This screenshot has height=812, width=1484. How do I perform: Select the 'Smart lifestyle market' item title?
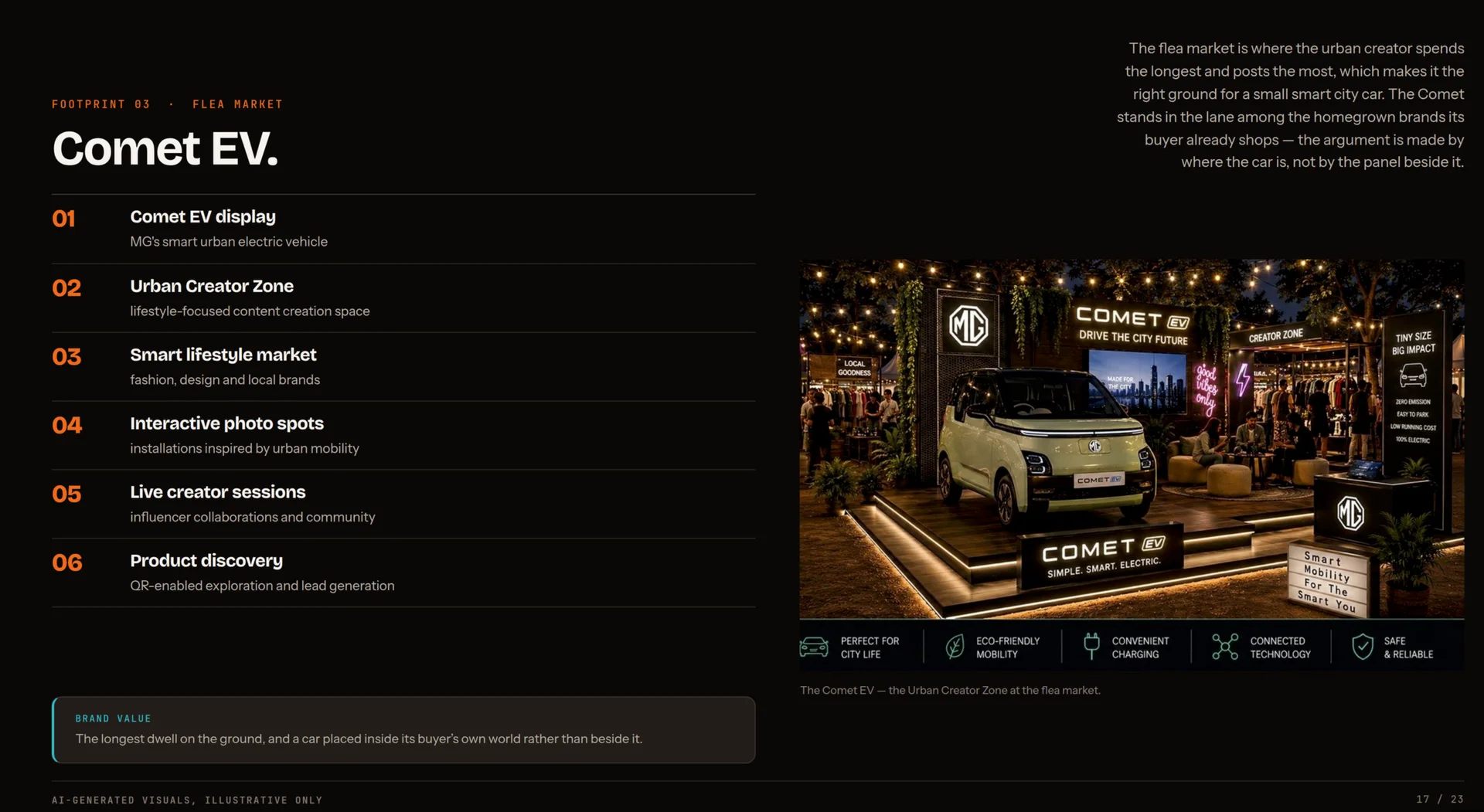click(x=223, y=355)
